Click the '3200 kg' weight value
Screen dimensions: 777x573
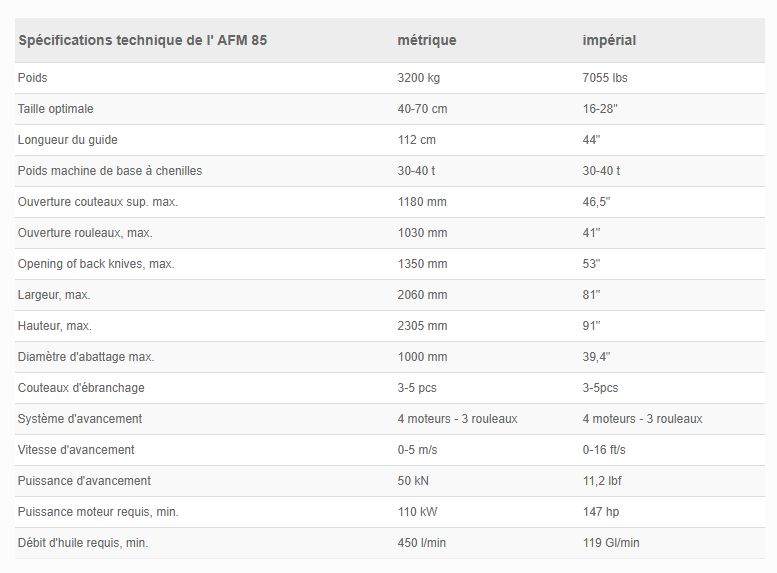click(419, 78)
